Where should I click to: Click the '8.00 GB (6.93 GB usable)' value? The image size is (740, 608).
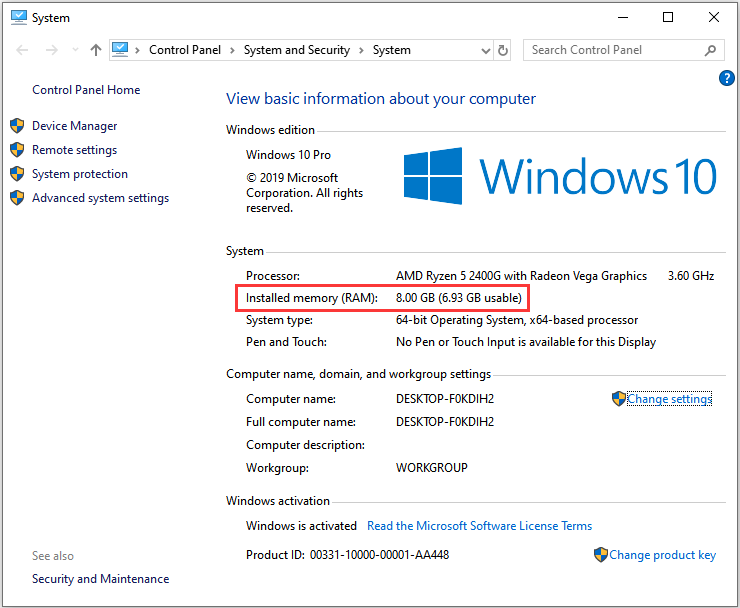click(459, 298)
